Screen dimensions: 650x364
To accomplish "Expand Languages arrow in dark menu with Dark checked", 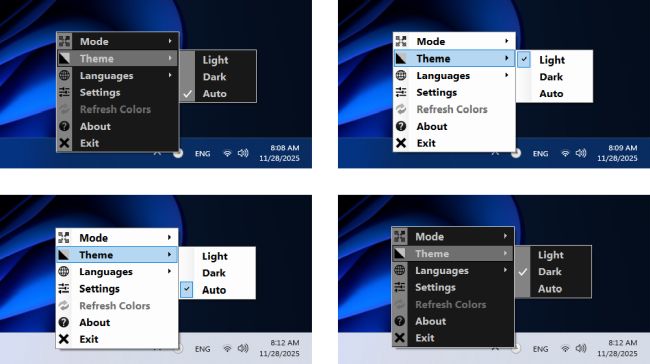I will click(505, 270).
